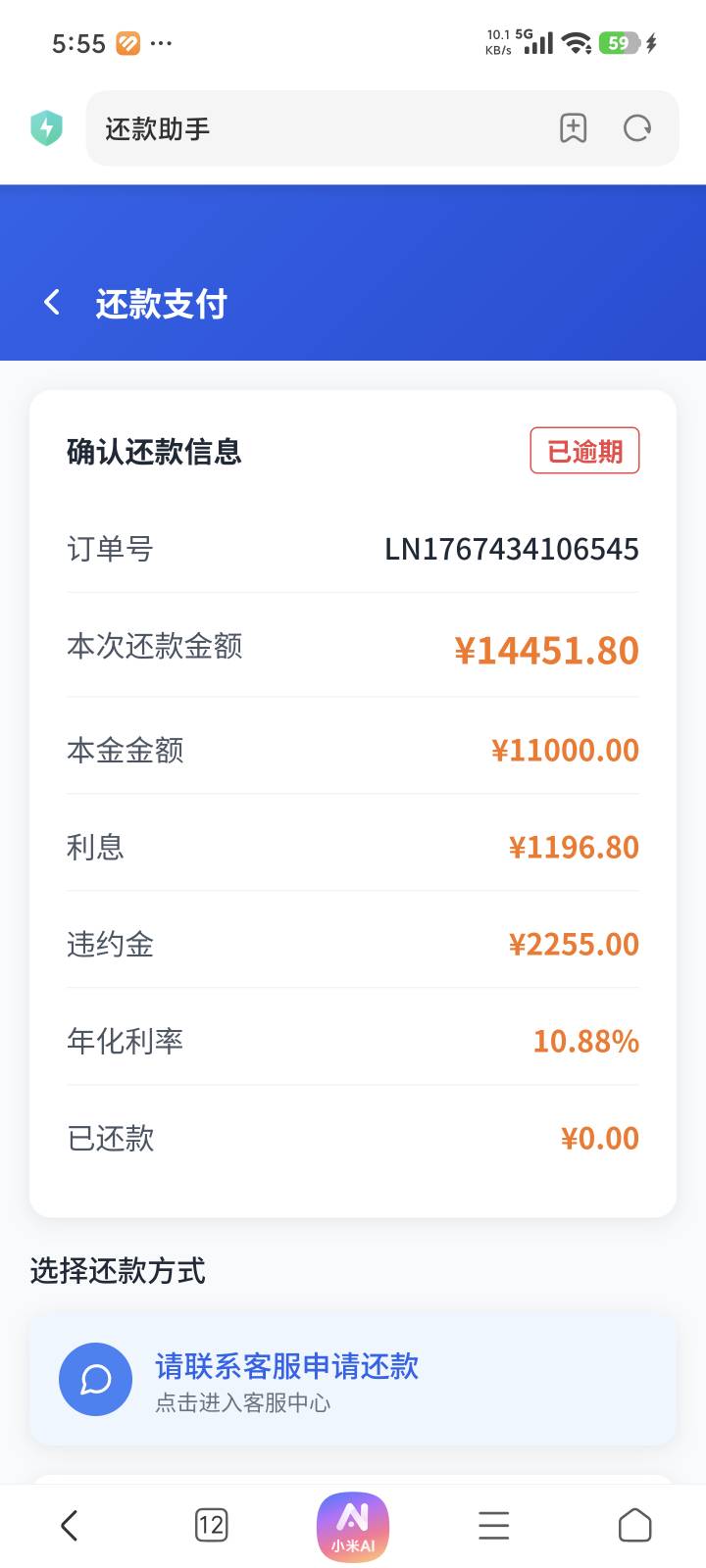Tap the green shield security icon
The height and width of the screenshot is (1568, 706).
(x=46, y=128)
